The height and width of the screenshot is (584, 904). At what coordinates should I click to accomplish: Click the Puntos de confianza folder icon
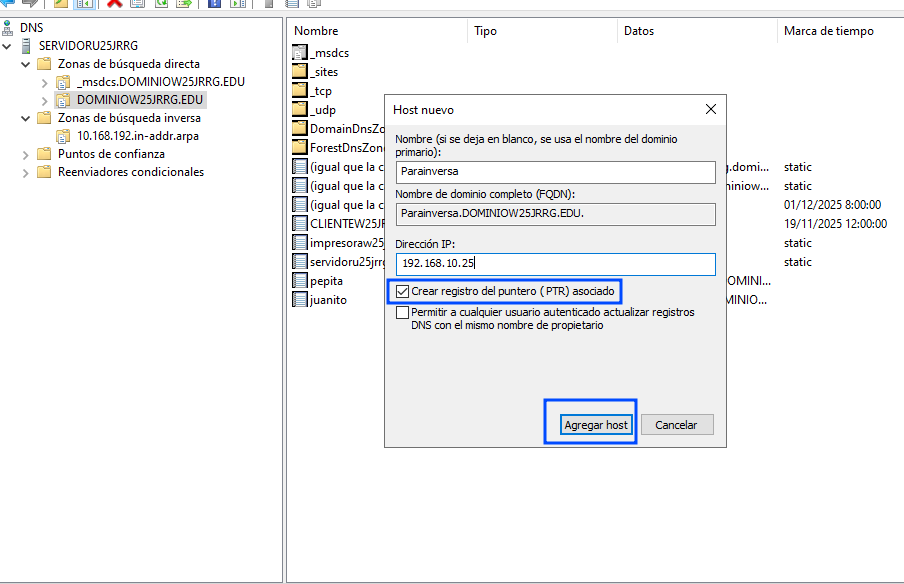(44, 154)
